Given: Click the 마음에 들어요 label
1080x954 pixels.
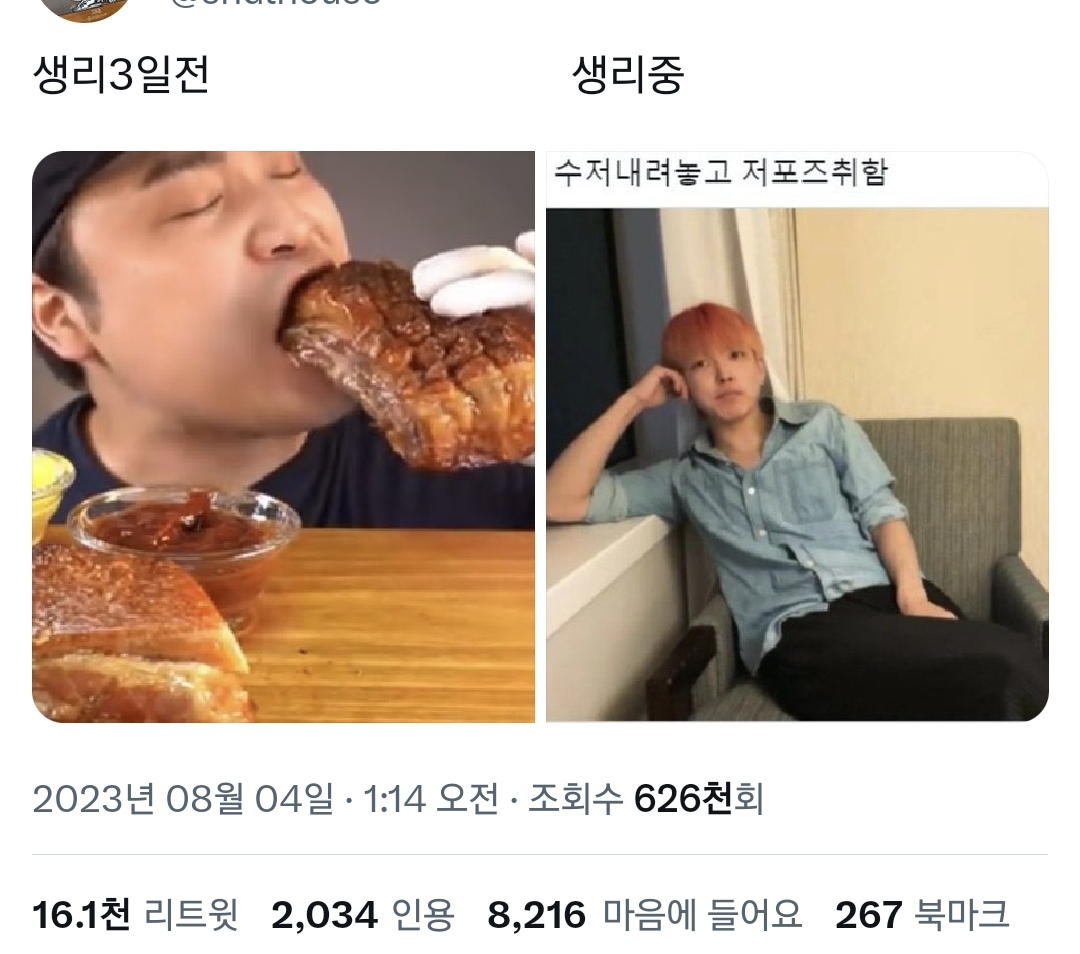Looking at the screenshot, I should (703, 915).
